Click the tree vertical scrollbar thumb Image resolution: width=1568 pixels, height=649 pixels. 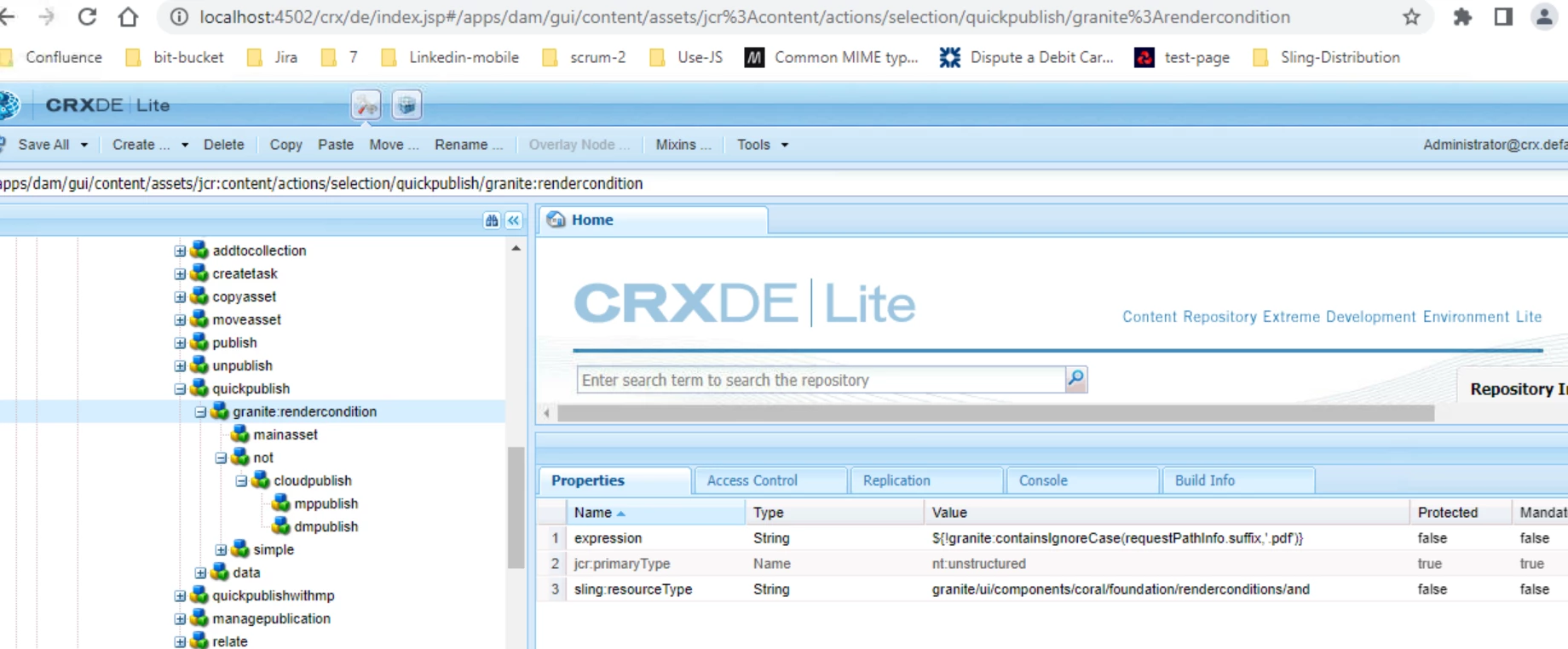[x=516, y=507]
